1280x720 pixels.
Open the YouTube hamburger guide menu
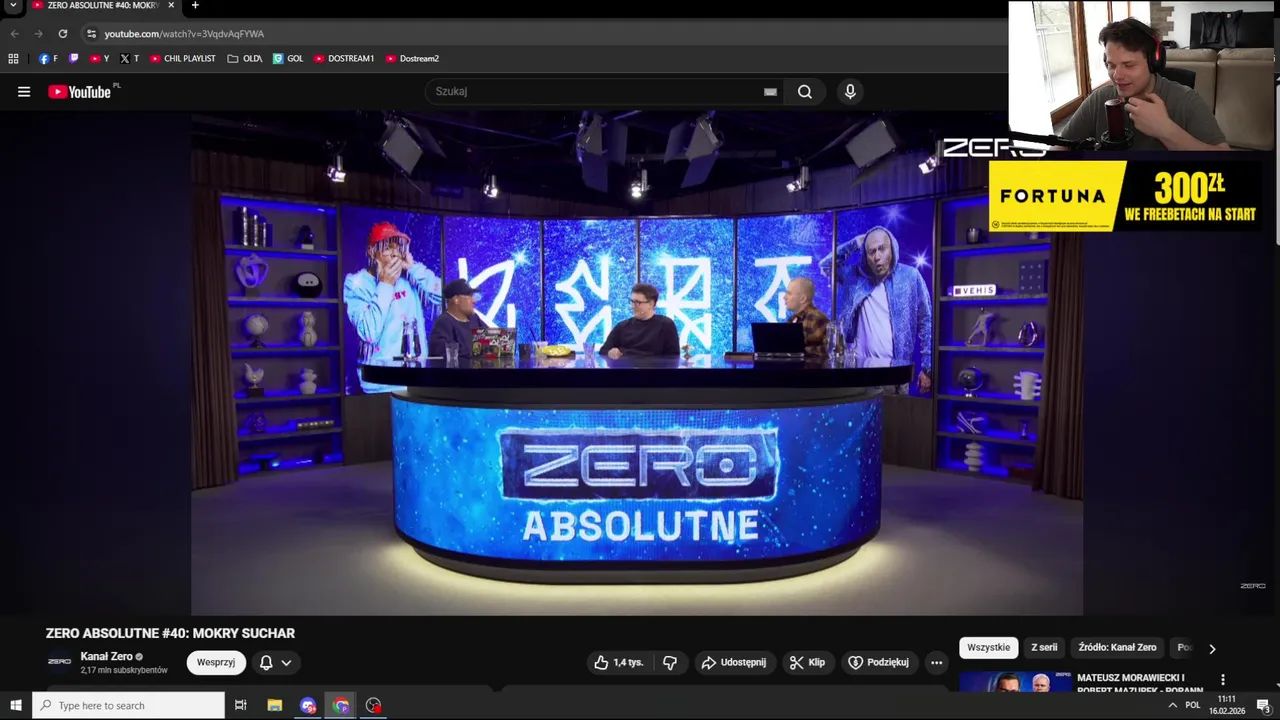24,92
